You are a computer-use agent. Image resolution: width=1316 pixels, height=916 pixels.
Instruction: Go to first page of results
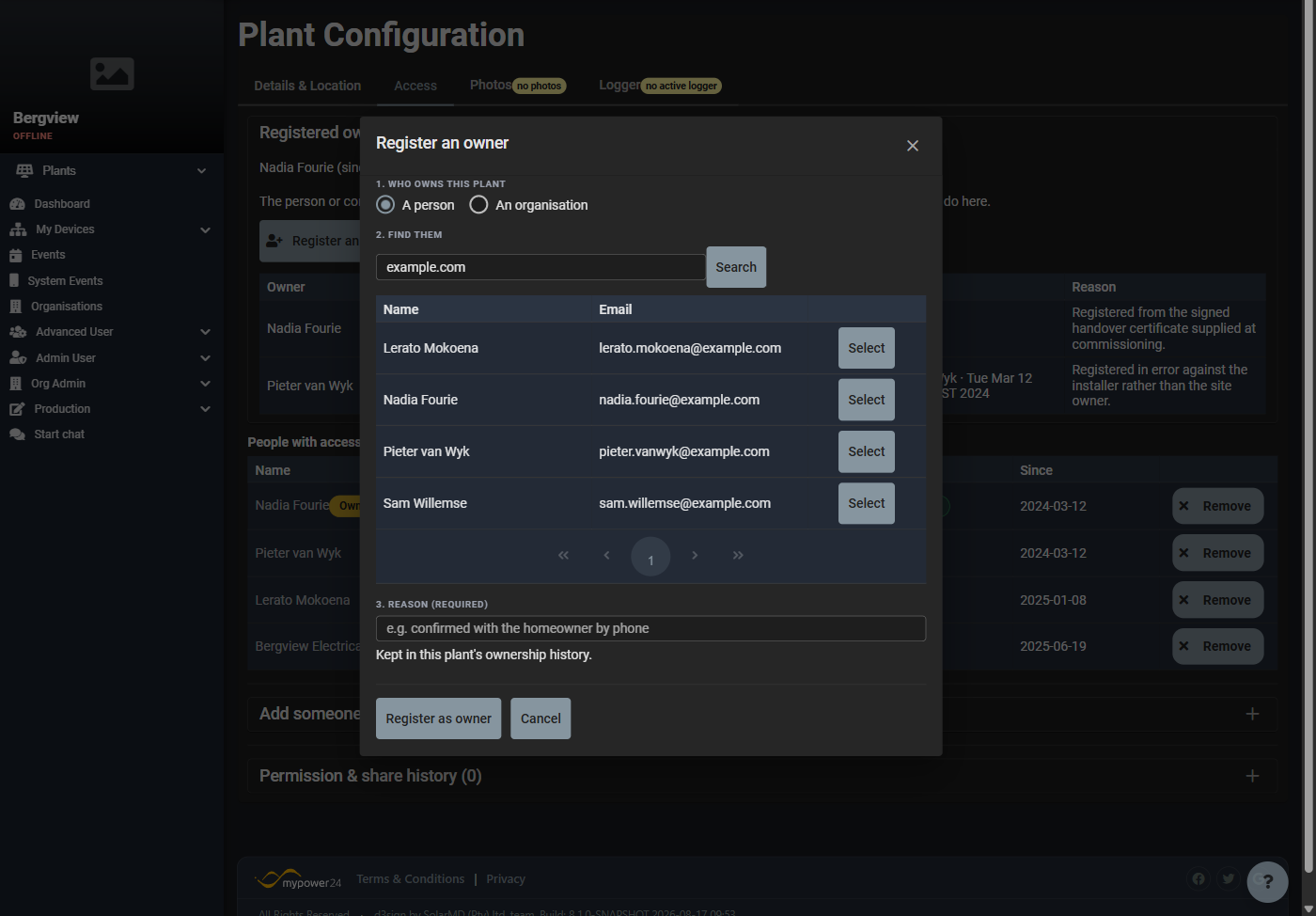point(563,555)
